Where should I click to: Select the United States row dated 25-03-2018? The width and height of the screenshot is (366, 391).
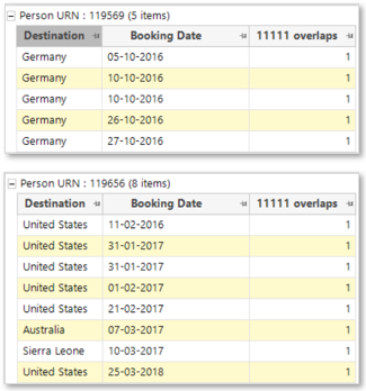click(187, 372)
